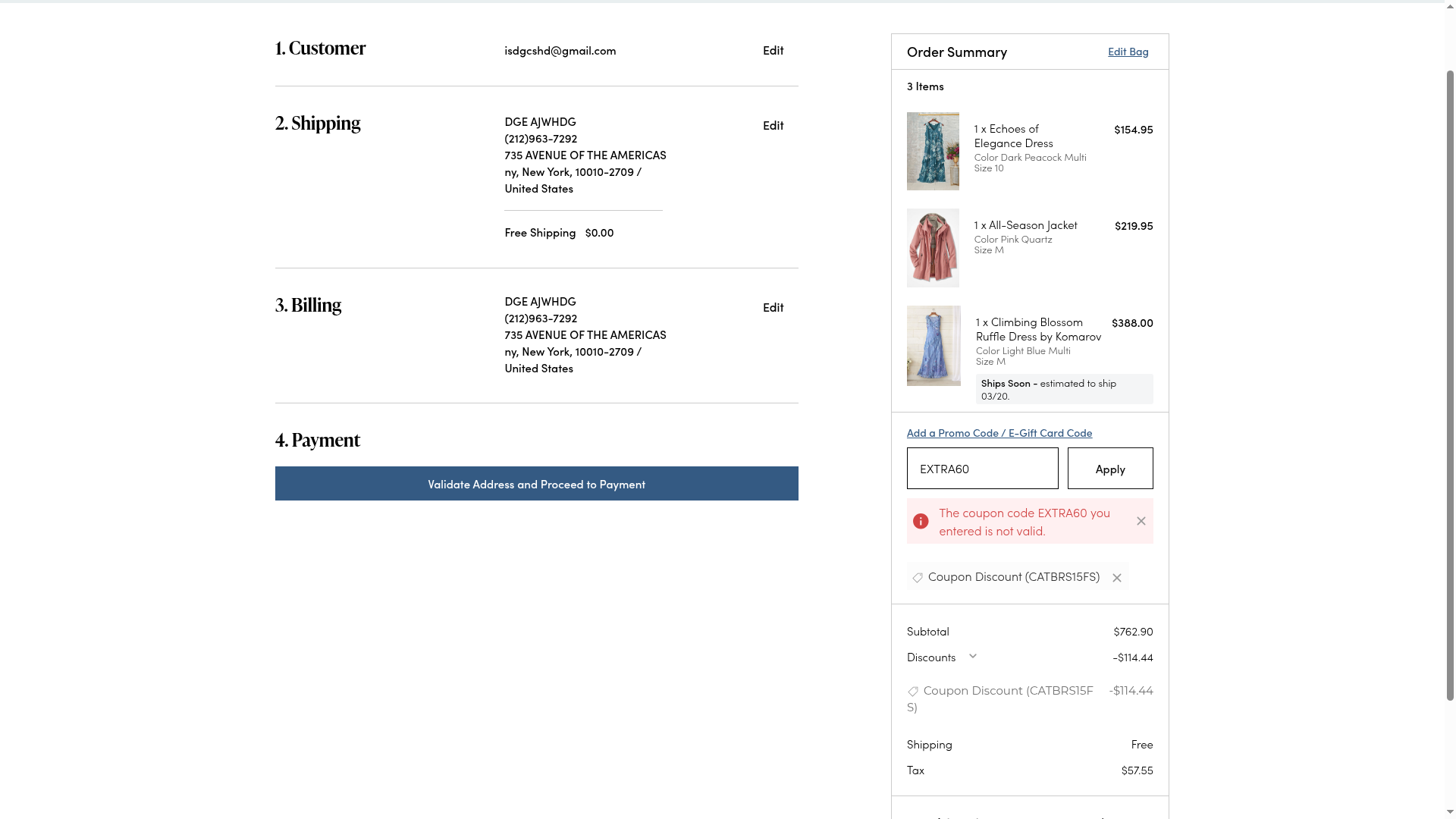Toggle Add a Promo Code link
The image size is (1456, 819).
point(999,432)
